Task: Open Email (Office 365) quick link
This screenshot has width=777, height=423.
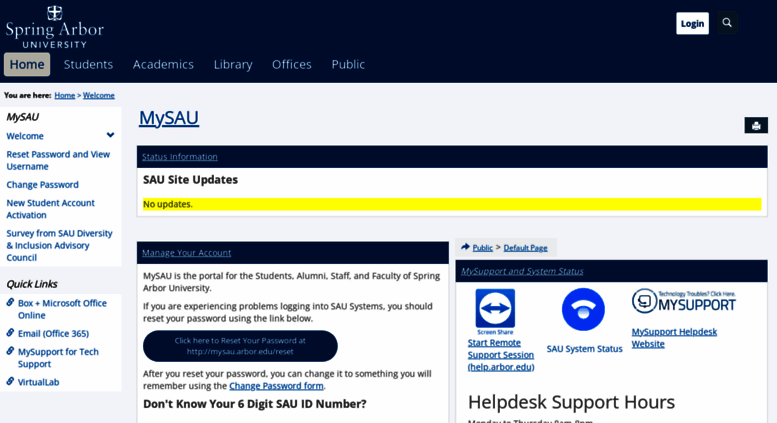Action: [x=54, y=334]
